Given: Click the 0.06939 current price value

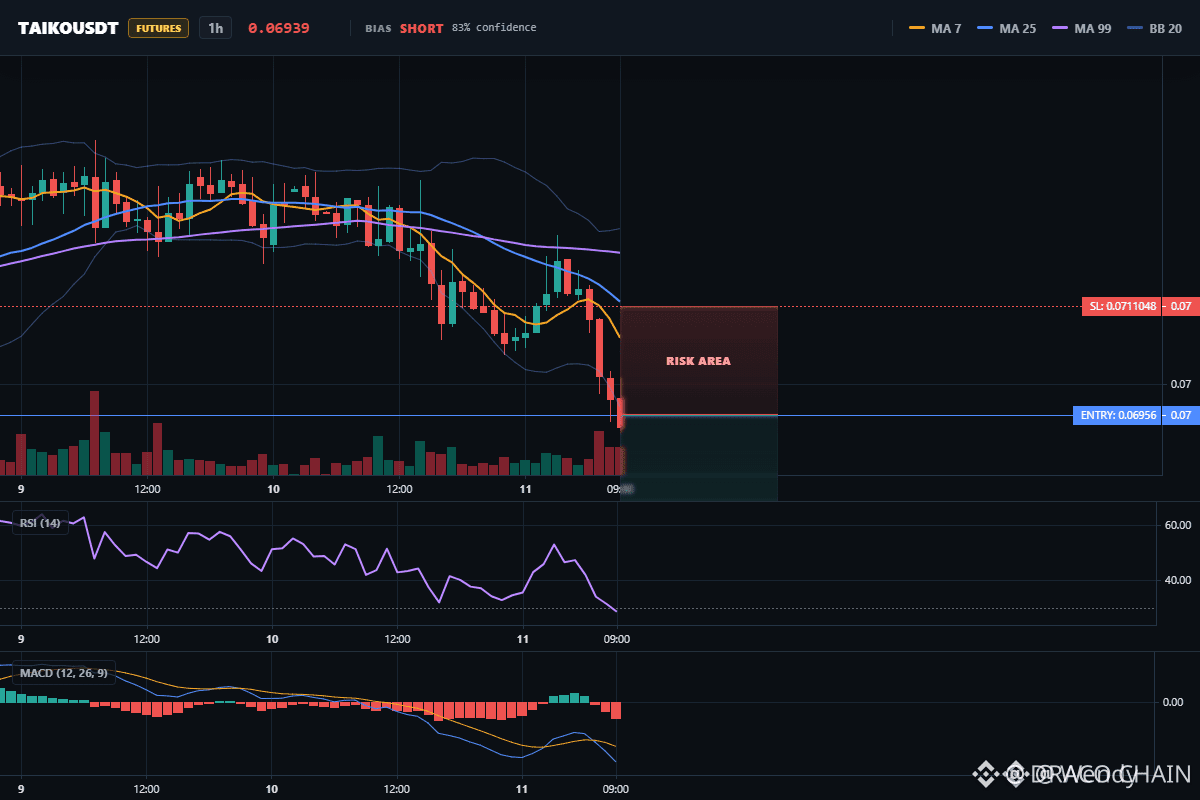Looking at the screenshot, I should click(279, 28).
